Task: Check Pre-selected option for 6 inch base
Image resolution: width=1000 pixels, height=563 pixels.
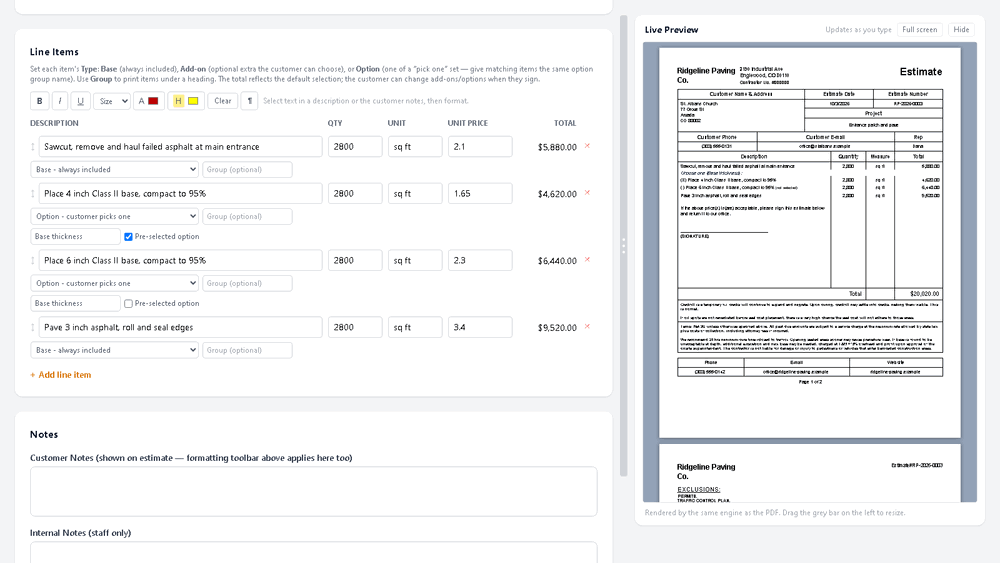Action: pyautogui.click(x=128, y=303)
